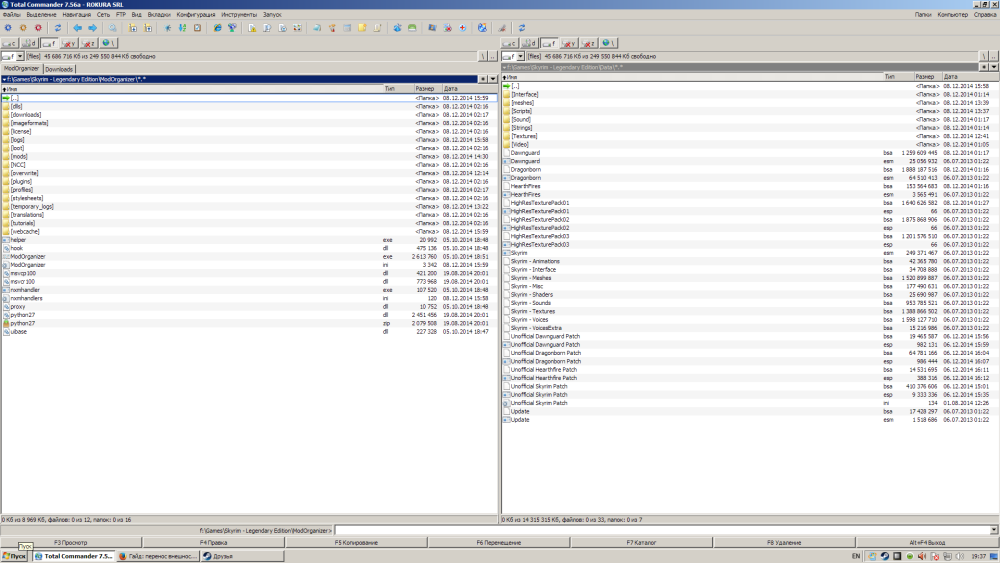Open network neighborhood button in right panel
Viewport: 1000px width, 563px height.
(608, 43)
